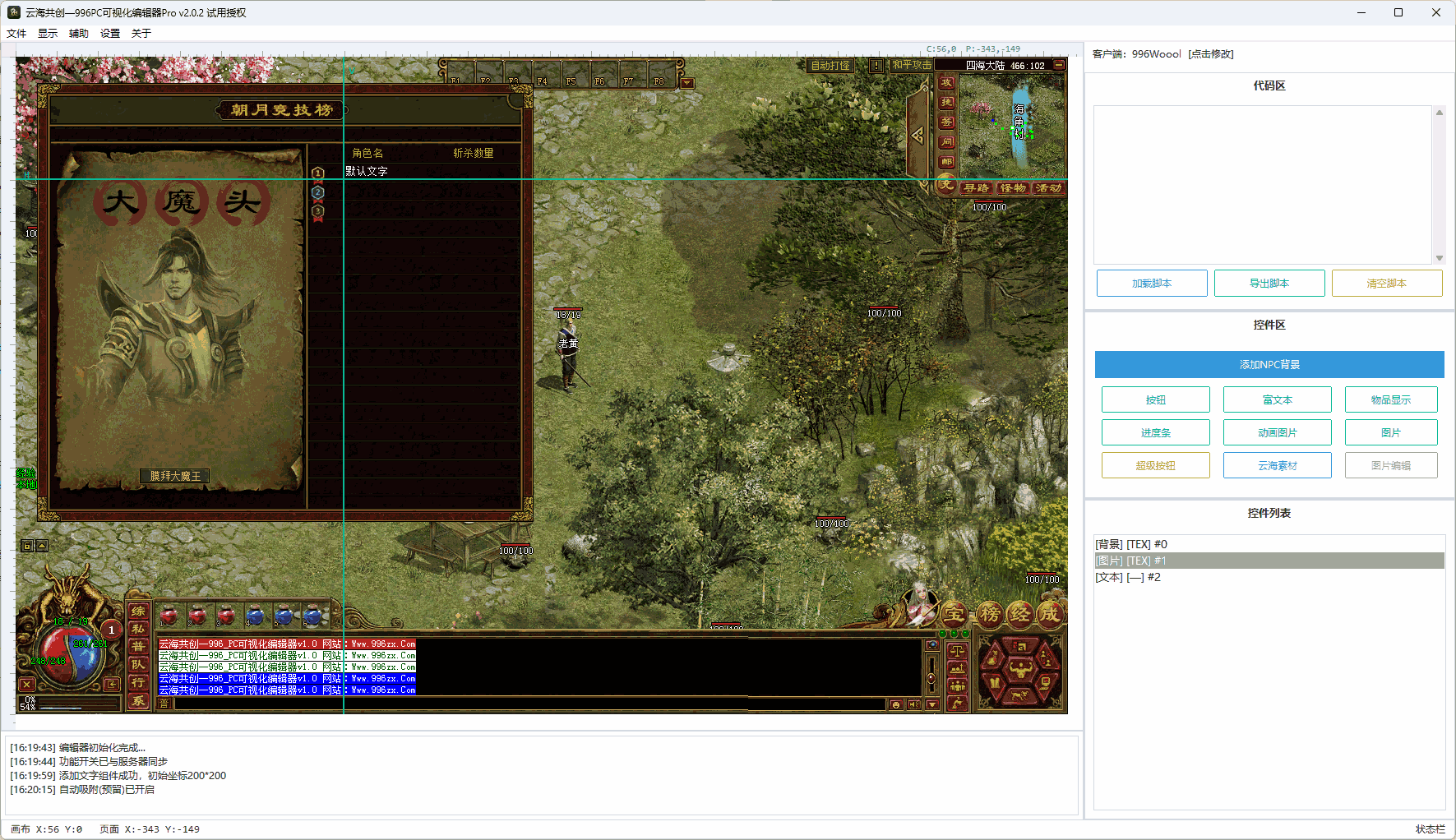Click the 队 chat channel tab

point(138,665)
